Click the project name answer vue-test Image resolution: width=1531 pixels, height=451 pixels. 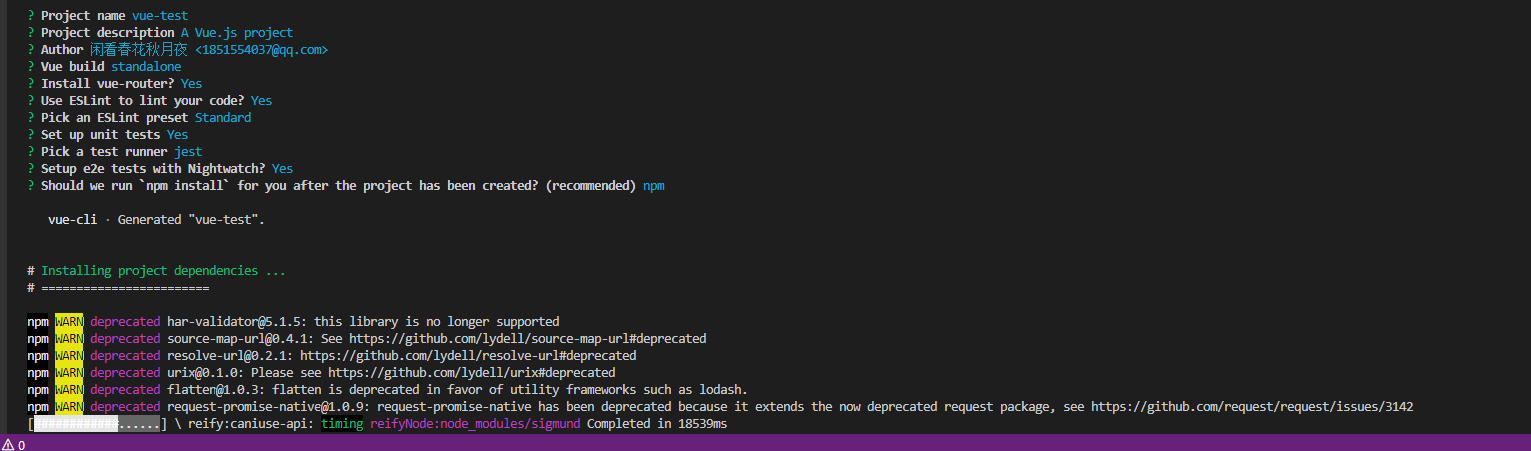[x=159, y=16]
